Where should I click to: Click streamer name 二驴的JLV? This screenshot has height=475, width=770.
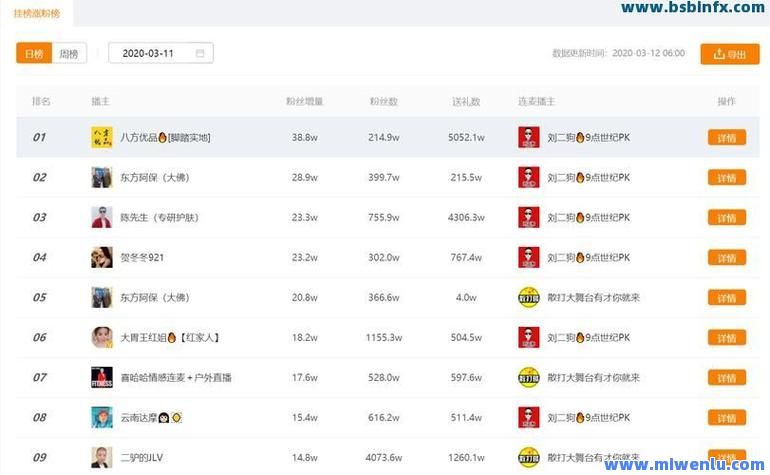pyautogui.click(x=141, y=457)
